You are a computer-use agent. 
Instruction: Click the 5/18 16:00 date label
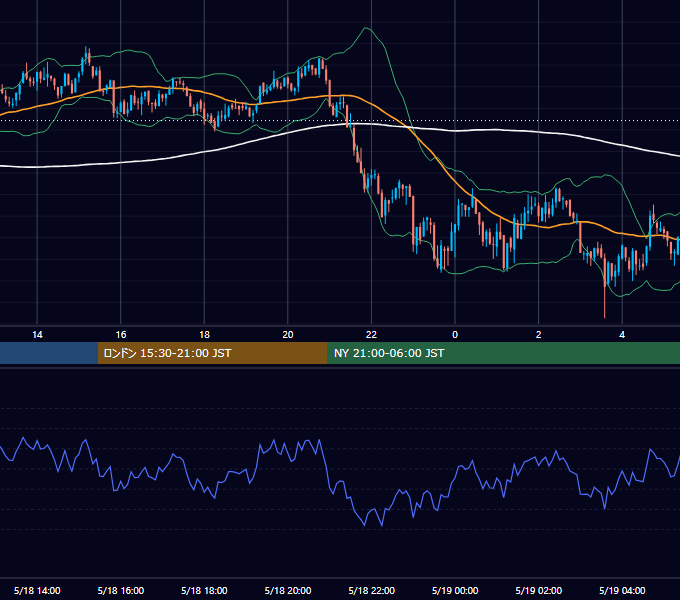[121, 590]
